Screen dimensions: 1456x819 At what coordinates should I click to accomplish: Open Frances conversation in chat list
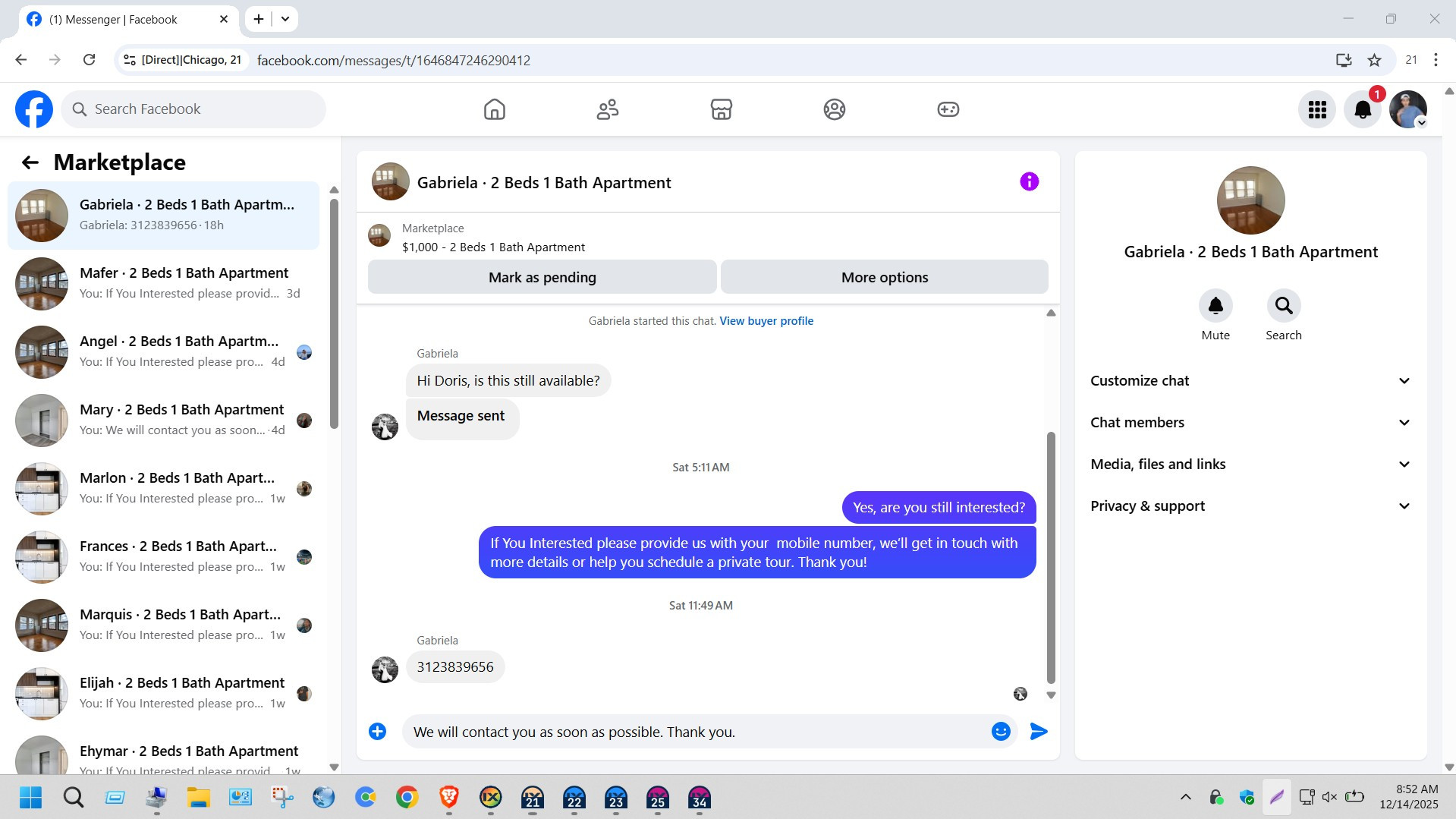[x=163, y=557]
